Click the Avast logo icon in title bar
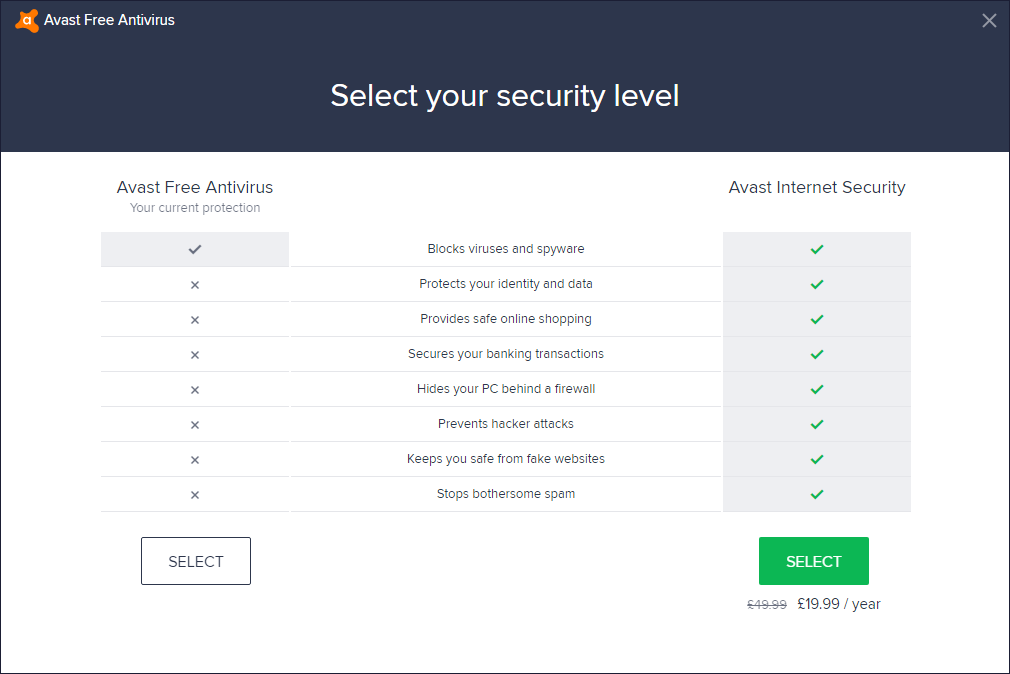The height and width of the screenshot is (674, 1010). click(27, 20)
